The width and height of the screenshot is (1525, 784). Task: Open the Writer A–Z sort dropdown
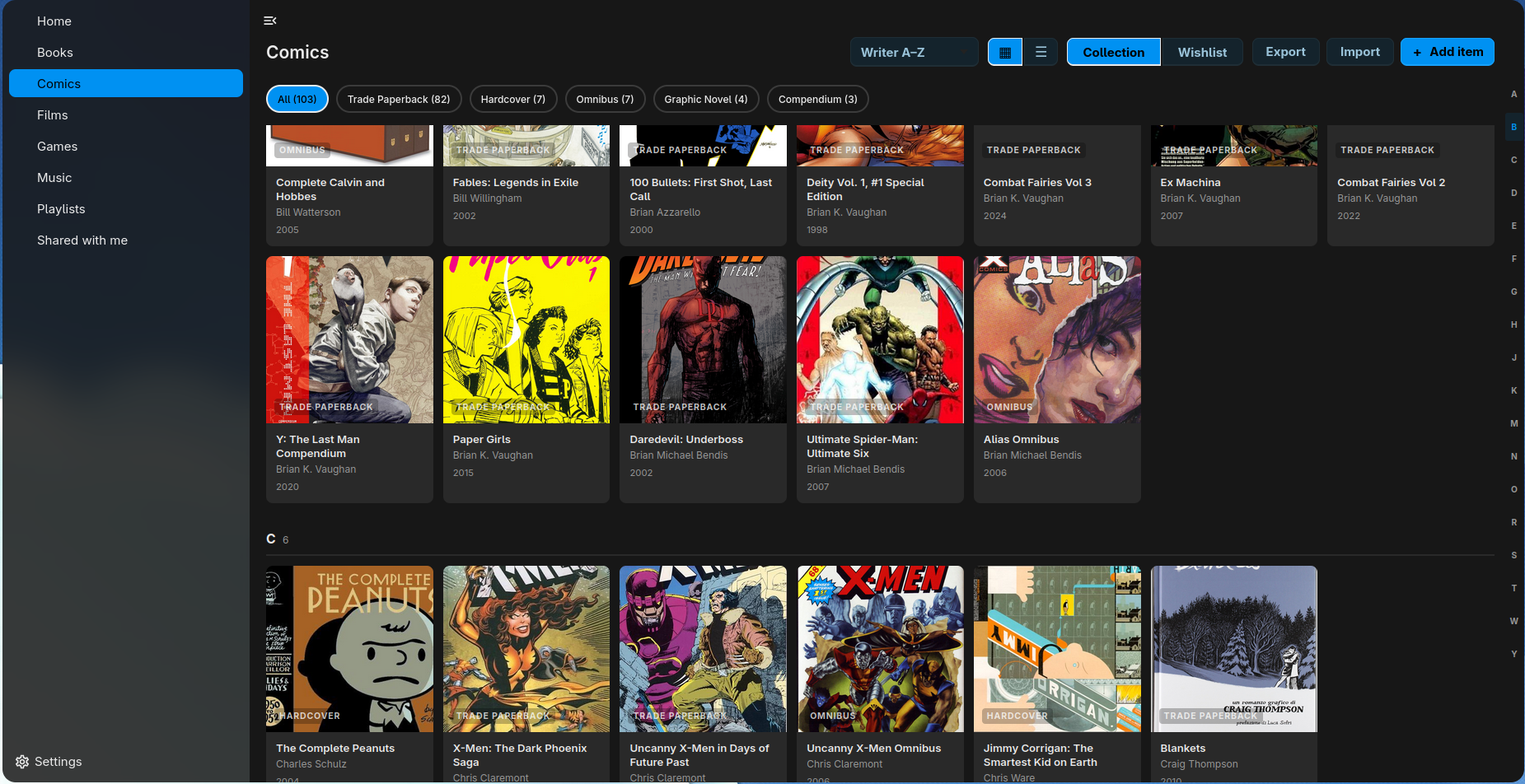(915, 52)
